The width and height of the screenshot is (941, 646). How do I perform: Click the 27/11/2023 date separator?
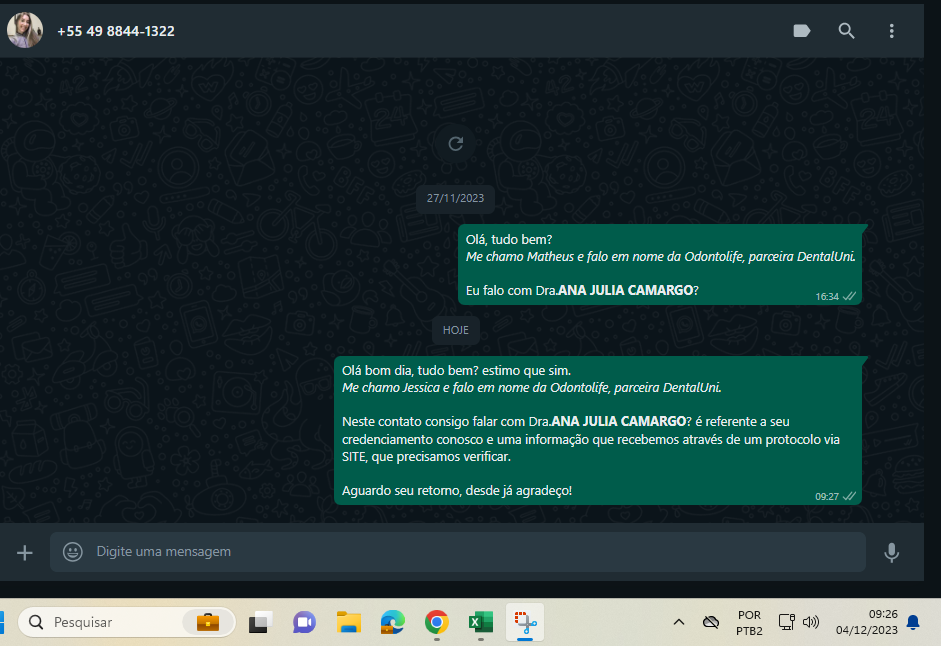[455, 198]
